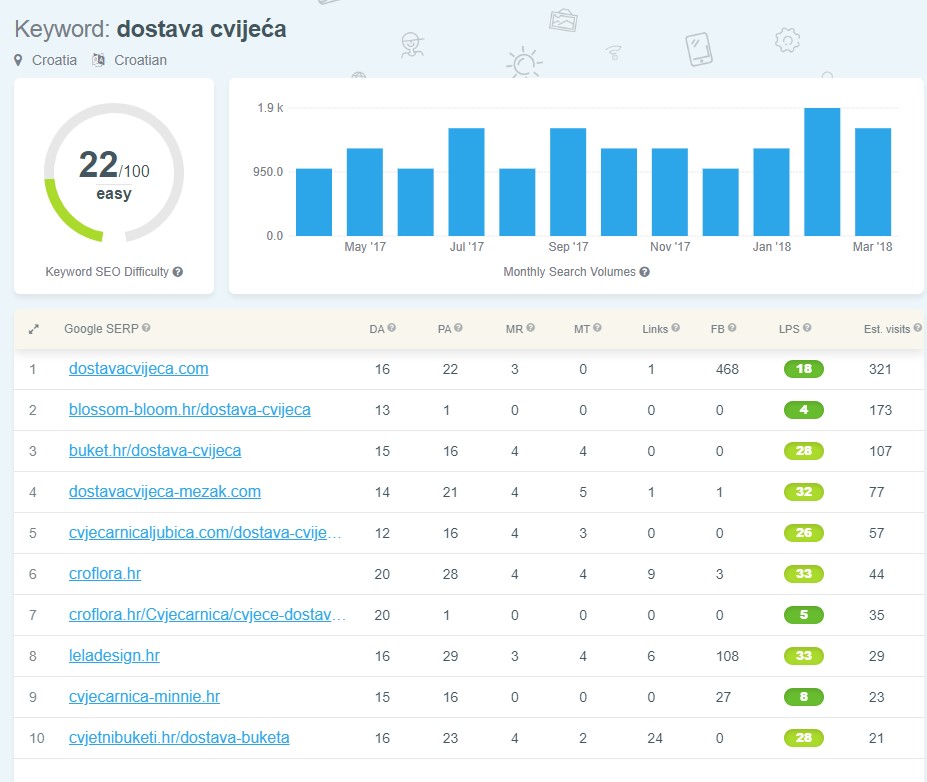This screenshot has height=782, width=927.
Task: Open the DA column help icon
Action: coord(391,327)
